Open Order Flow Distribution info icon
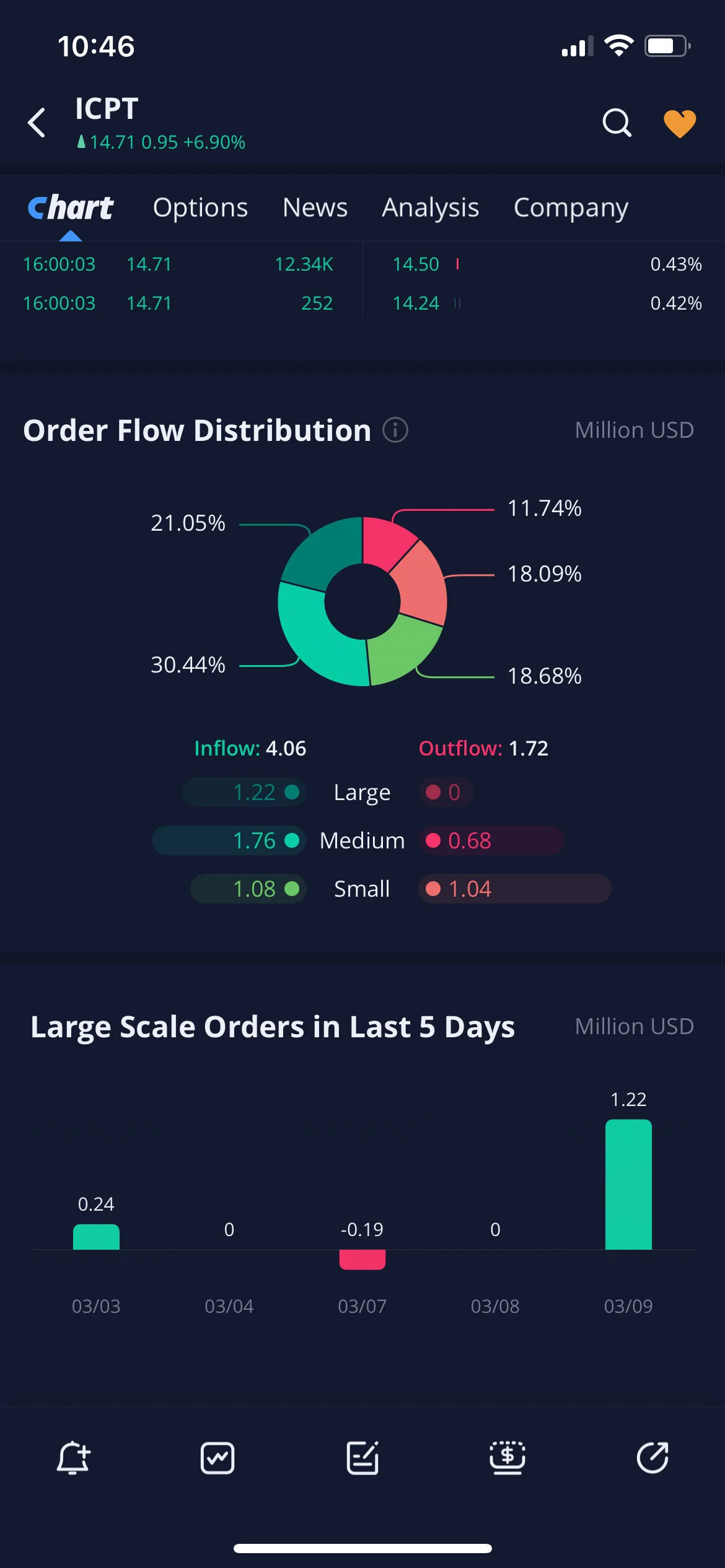The width and height of the screenshot is (725, 1568). 395,430
